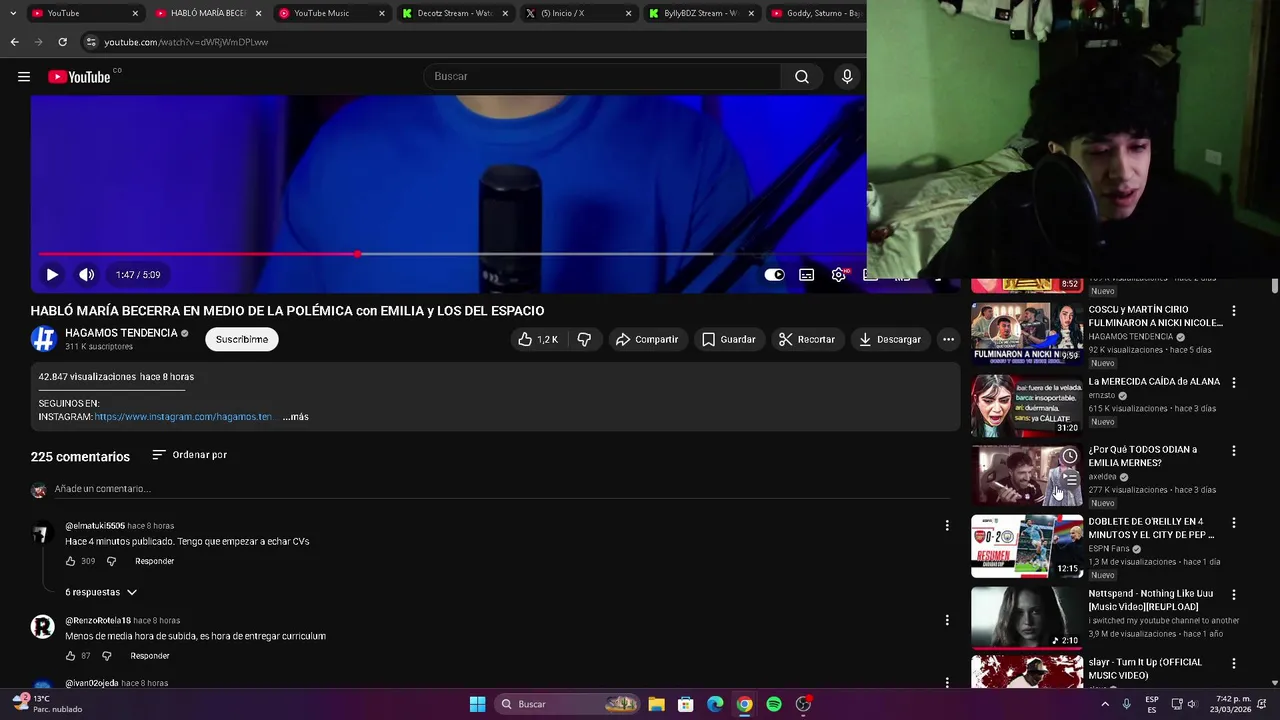Click the Suscribirme button

click(242, 340)
